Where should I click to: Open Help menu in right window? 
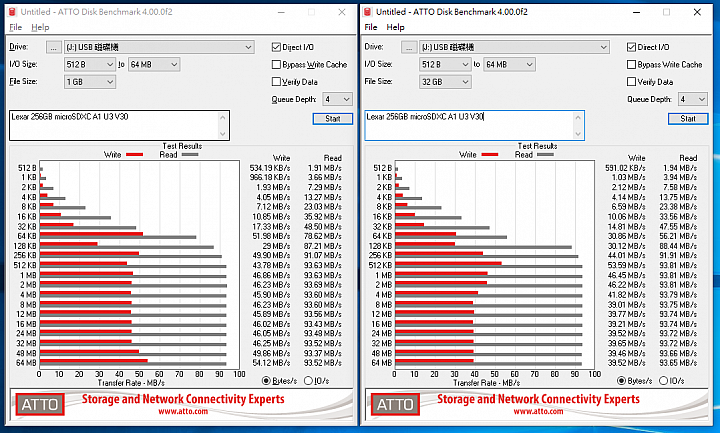[x=395, y=27]
